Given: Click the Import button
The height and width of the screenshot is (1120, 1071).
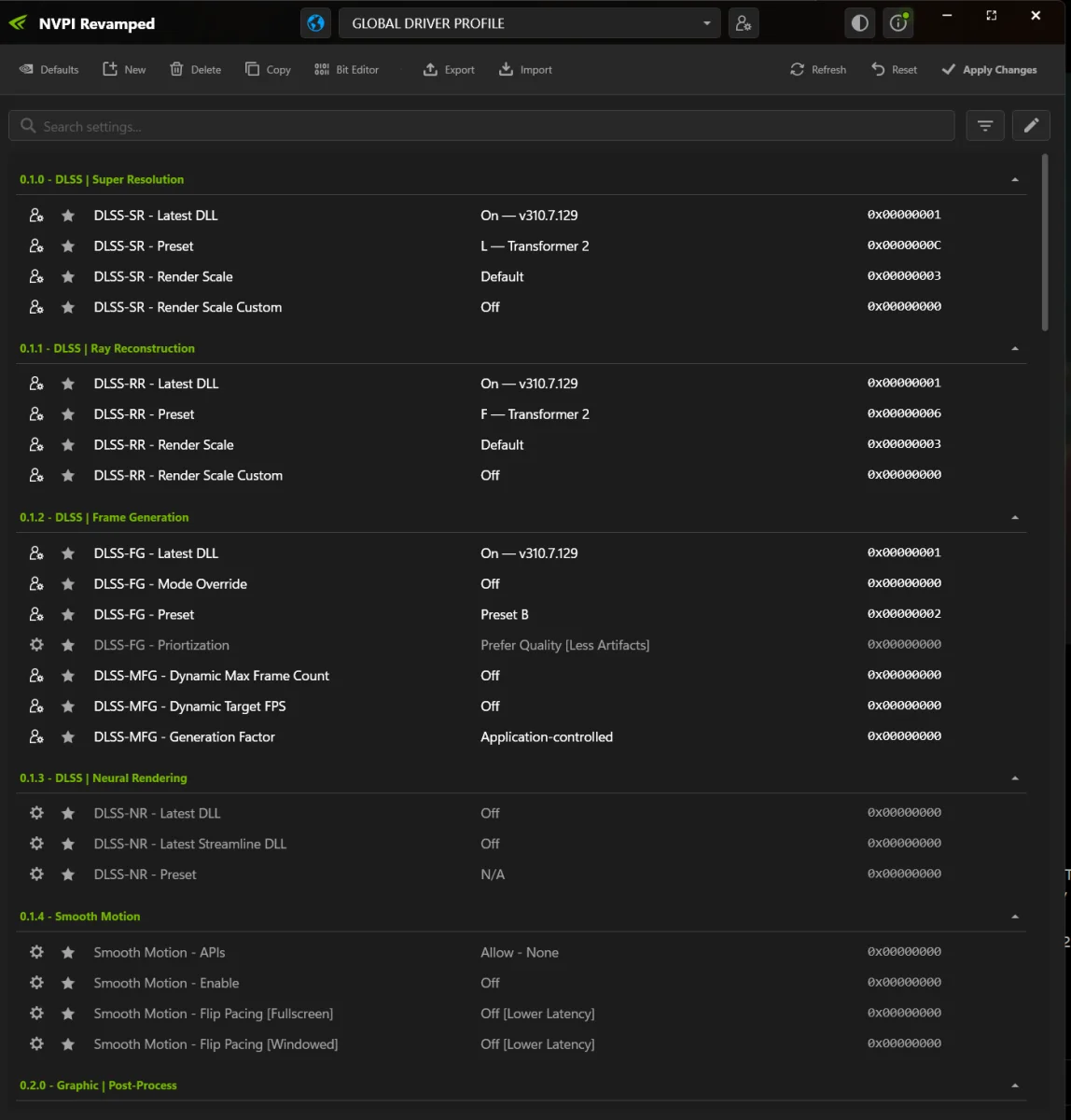Looking at the screenshot, I should [x=526, y=70].
